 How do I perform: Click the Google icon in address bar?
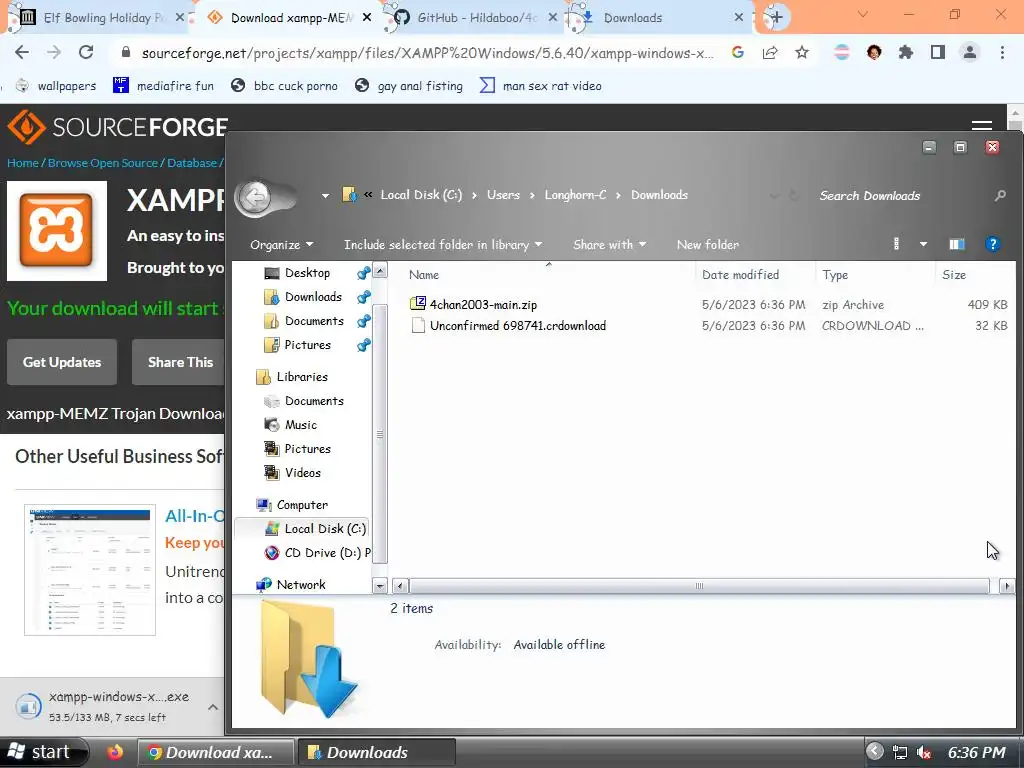click(738, 52)
